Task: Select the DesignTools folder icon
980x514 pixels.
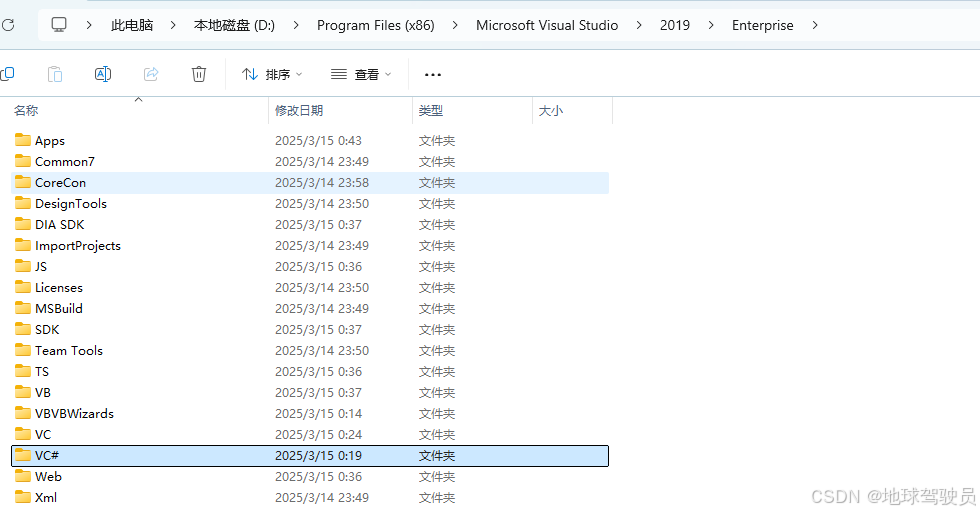Action: [x=23, y=203]
